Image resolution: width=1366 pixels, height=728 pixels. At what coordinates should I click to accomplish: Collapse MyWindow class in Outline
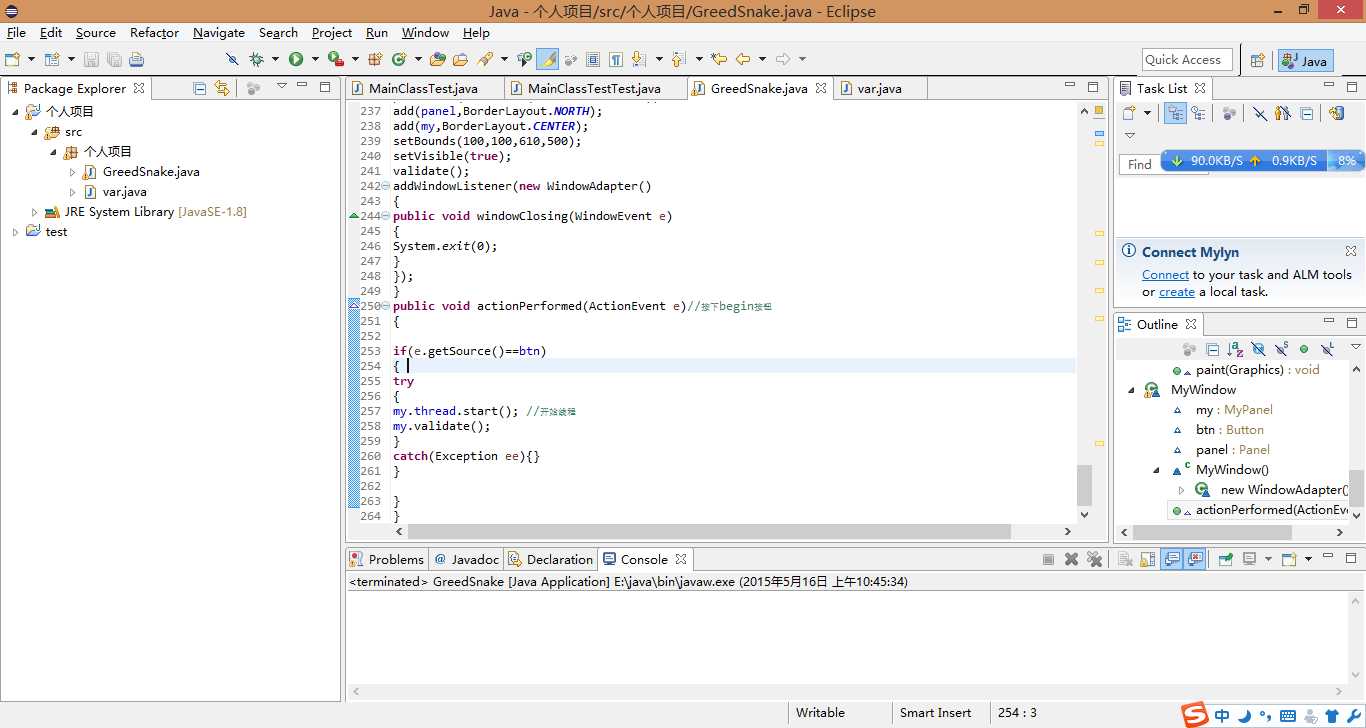click(1131, 390)
